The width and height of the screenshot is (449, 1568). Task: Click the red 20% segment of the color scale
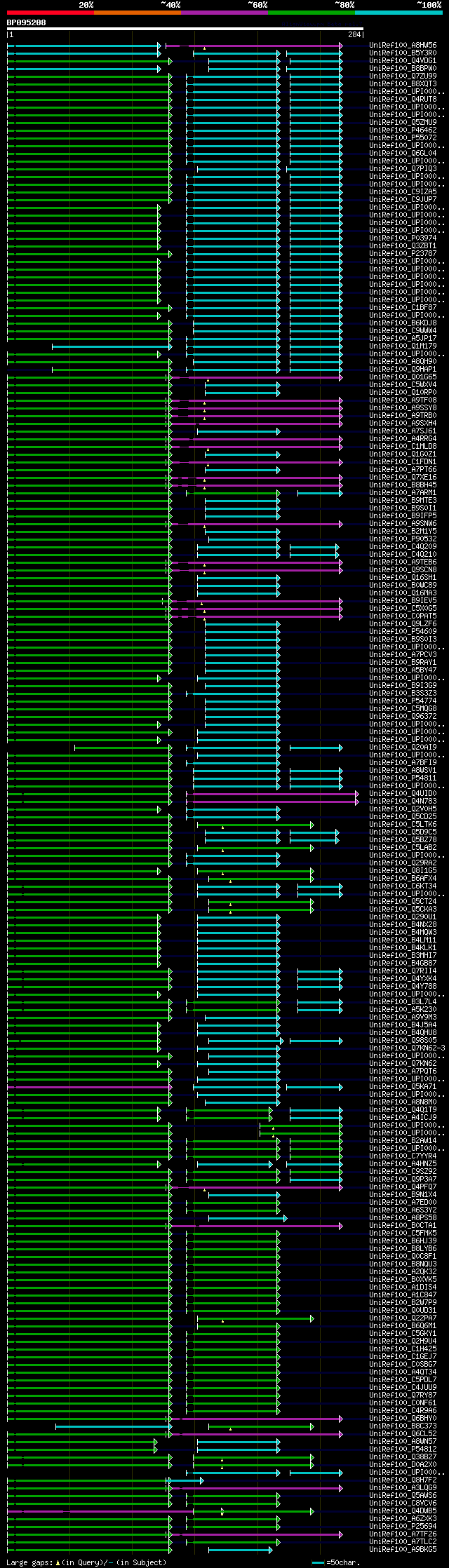click(51, 13)
